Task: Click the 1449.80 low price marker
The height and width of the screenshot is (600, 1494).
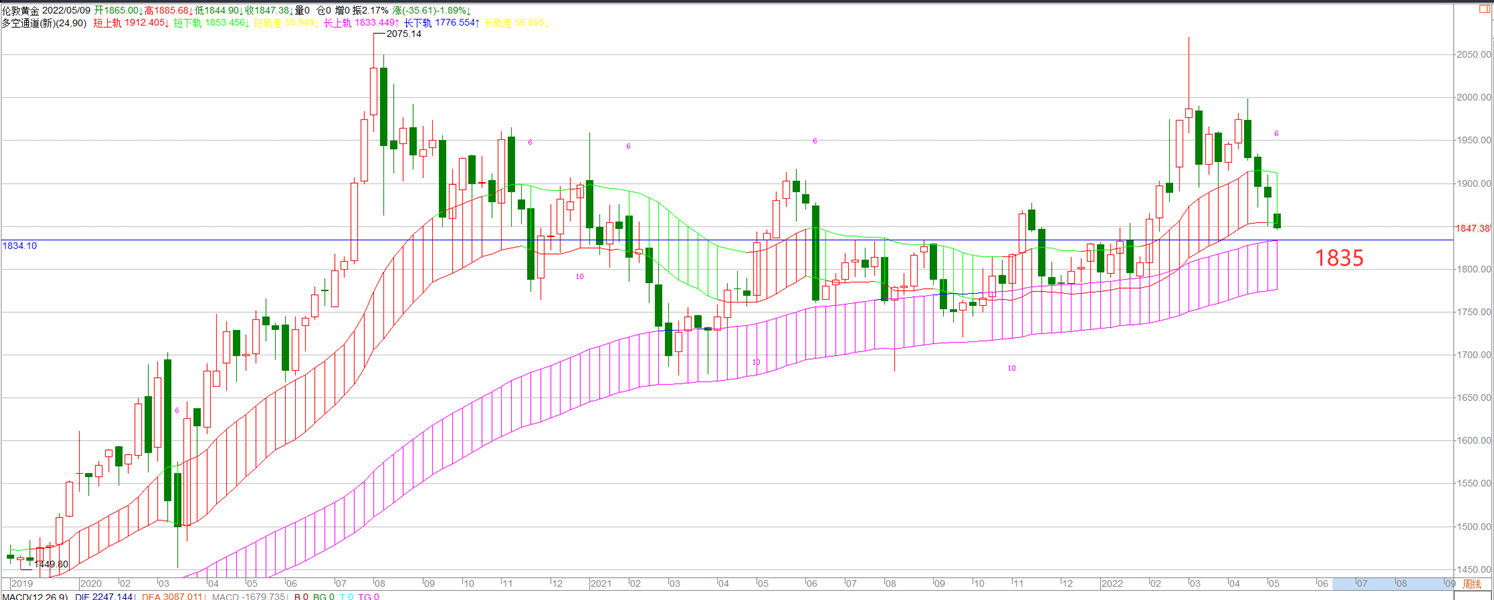Action: (51, 564)
